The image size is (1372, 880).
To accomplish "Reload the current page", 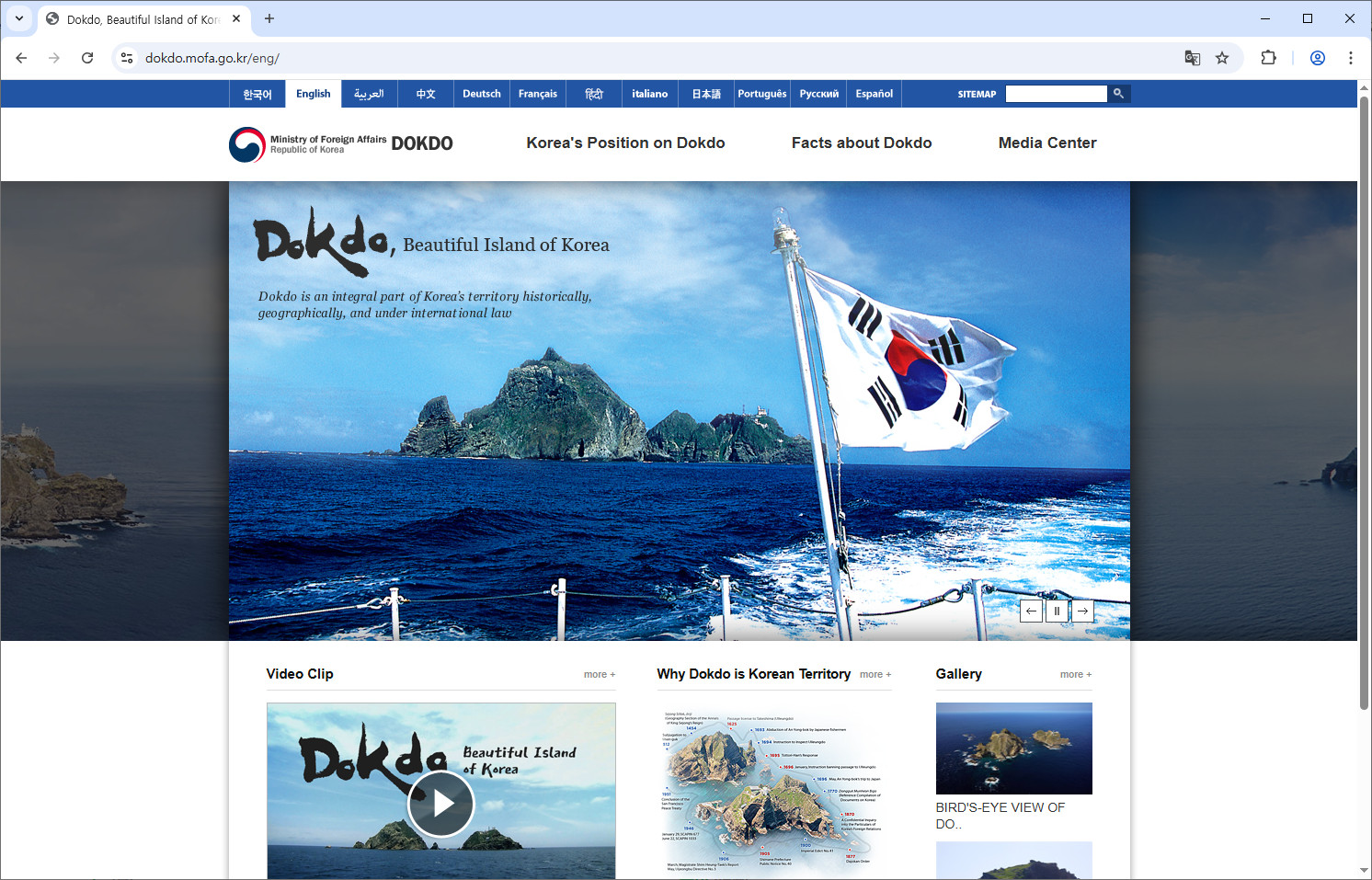I will [87, 58].
